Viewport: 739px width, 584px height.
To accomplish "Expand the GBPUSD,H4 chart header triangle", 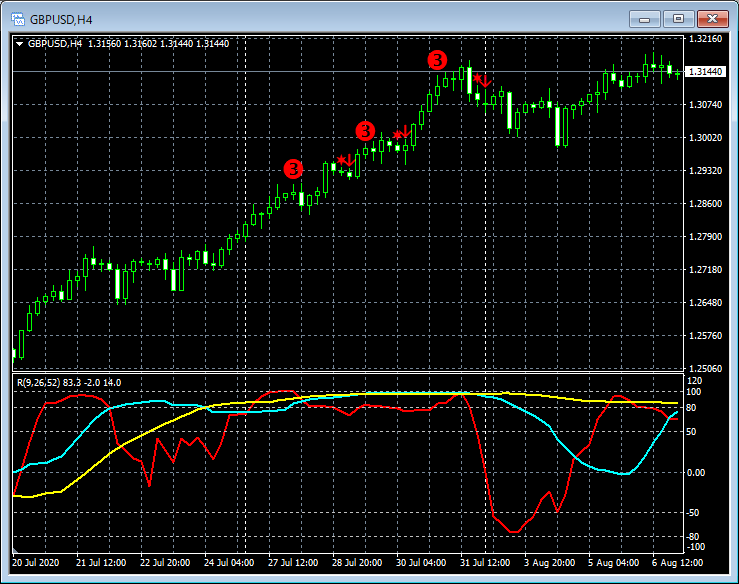I will pyautogui.click(x=19, y=44).
